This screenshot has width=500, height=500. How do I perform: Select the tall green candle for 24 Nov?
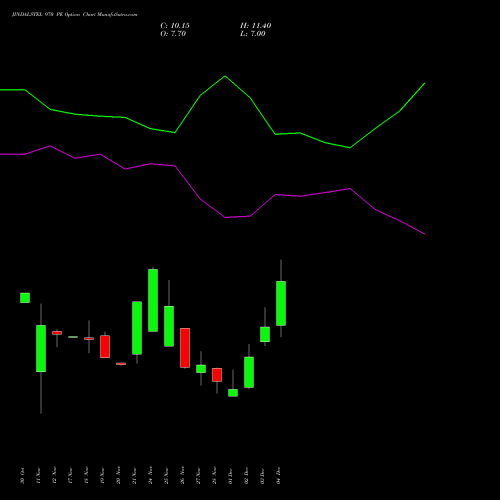tap(153, 300)
